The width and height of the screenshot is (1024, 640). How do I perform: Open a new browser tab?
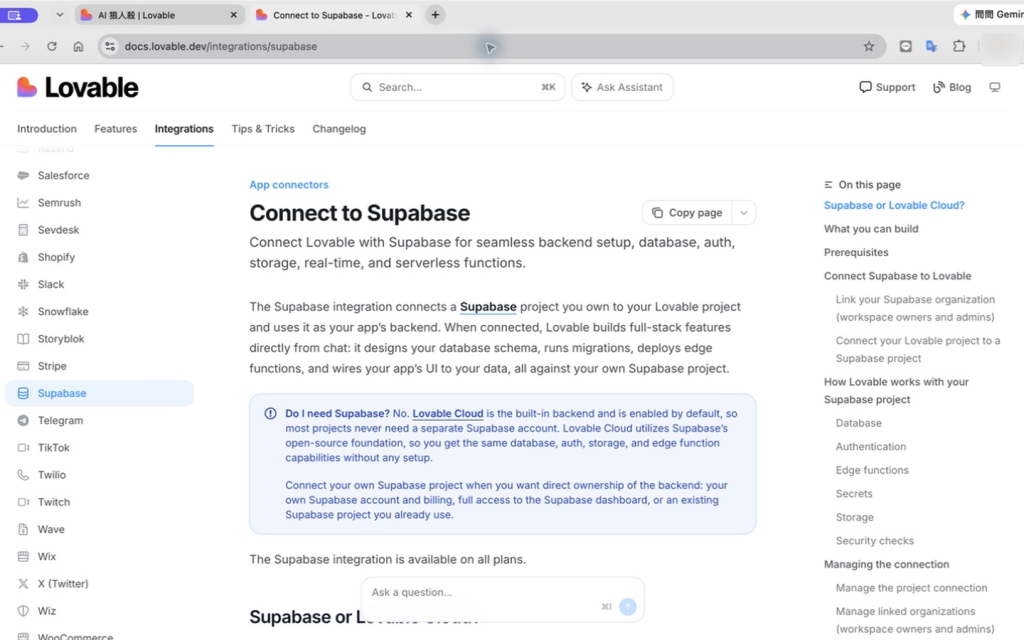435,14
